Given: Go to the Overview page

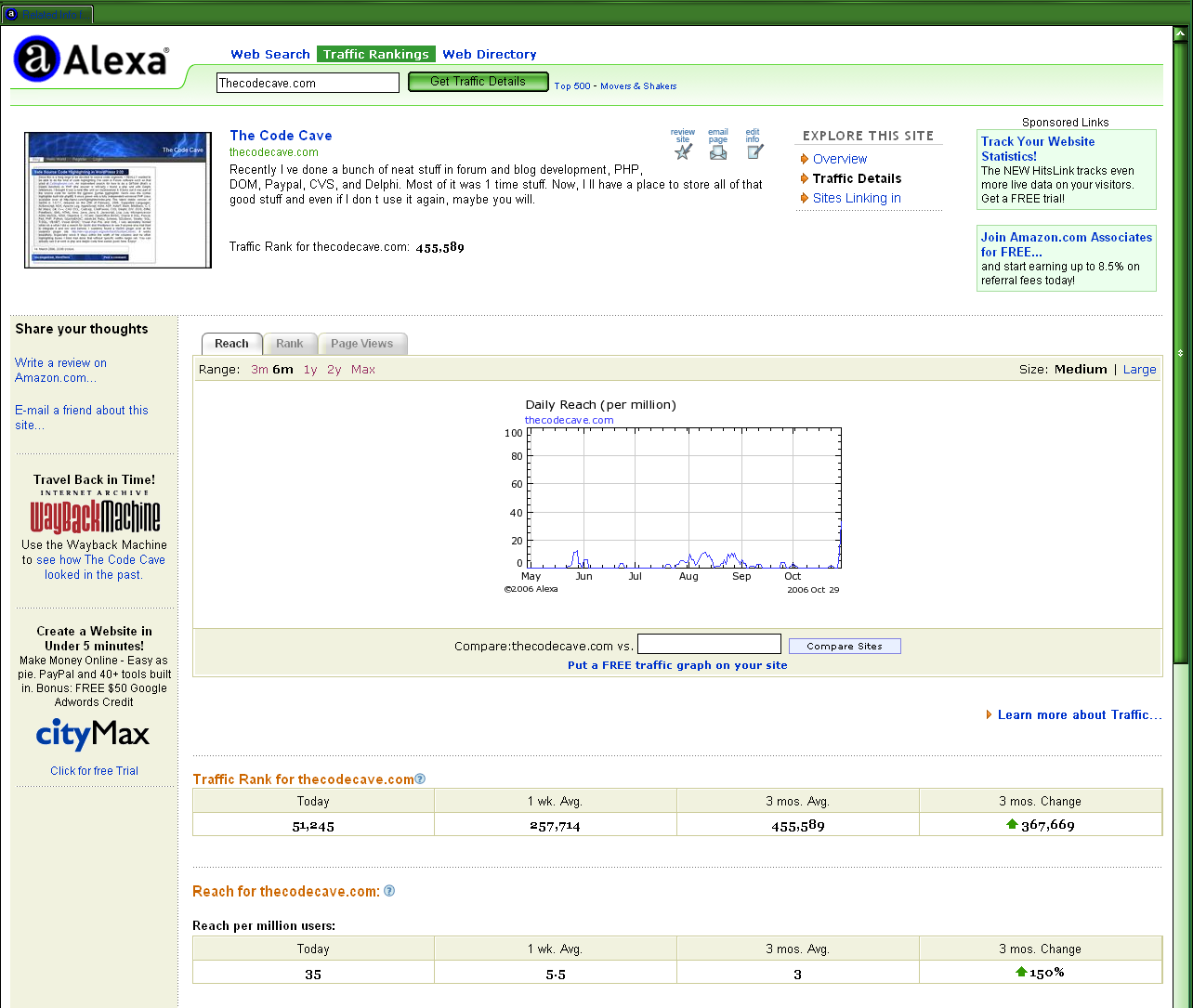Looking at the screenshot, I should (x=840, y=159).
